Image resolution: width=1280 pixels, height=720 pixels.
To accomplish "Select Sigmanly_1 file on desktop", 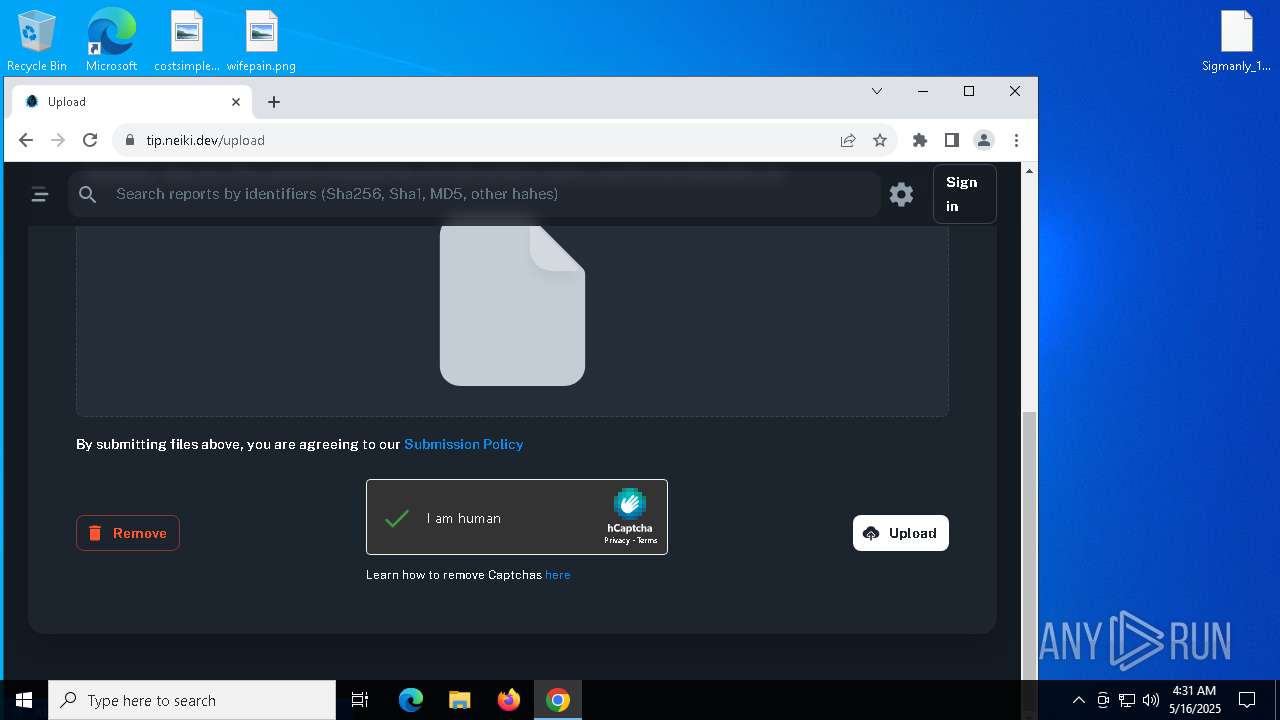I will click(x=1237, y=41).
